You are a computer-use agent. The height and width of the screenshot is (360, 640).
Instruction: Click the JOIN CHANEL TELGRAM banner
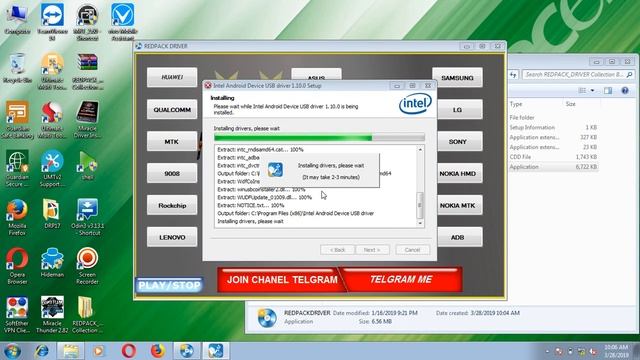[x=281, y=280]
